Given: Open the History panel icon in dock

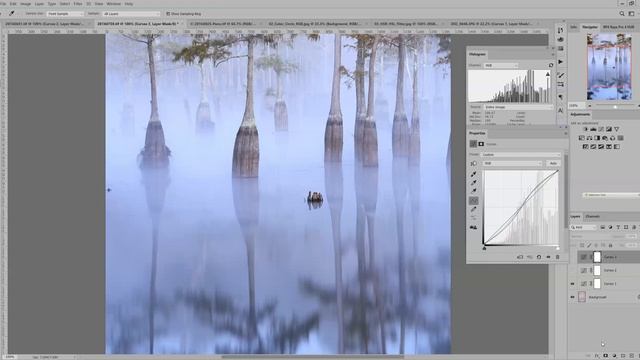Looking at the screenshot, I should pos(560,30).
